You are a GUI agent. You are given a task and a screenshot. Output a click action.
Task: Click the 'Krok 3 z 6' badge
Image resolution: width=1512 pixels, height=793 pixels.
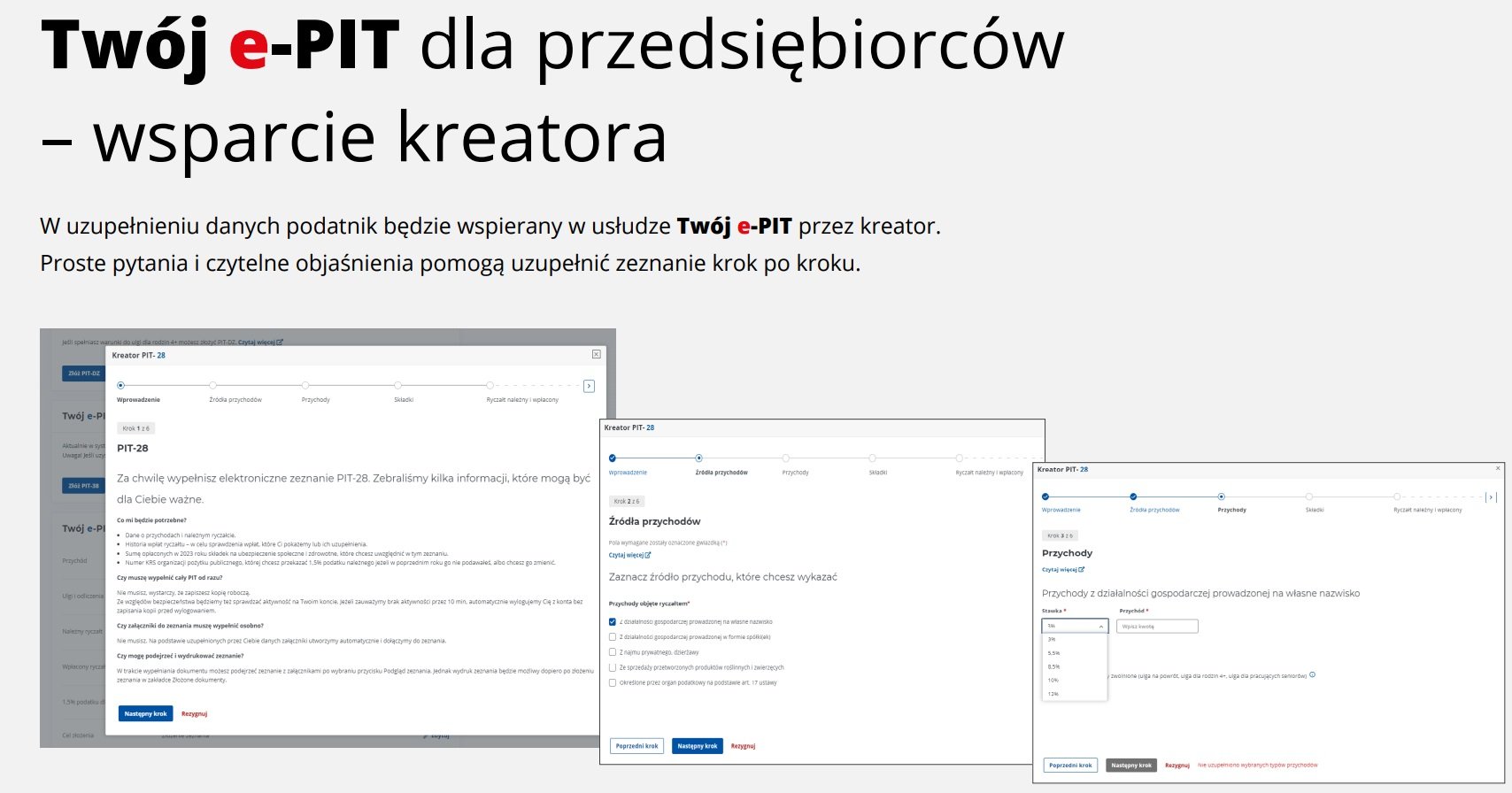(1060, 535)
